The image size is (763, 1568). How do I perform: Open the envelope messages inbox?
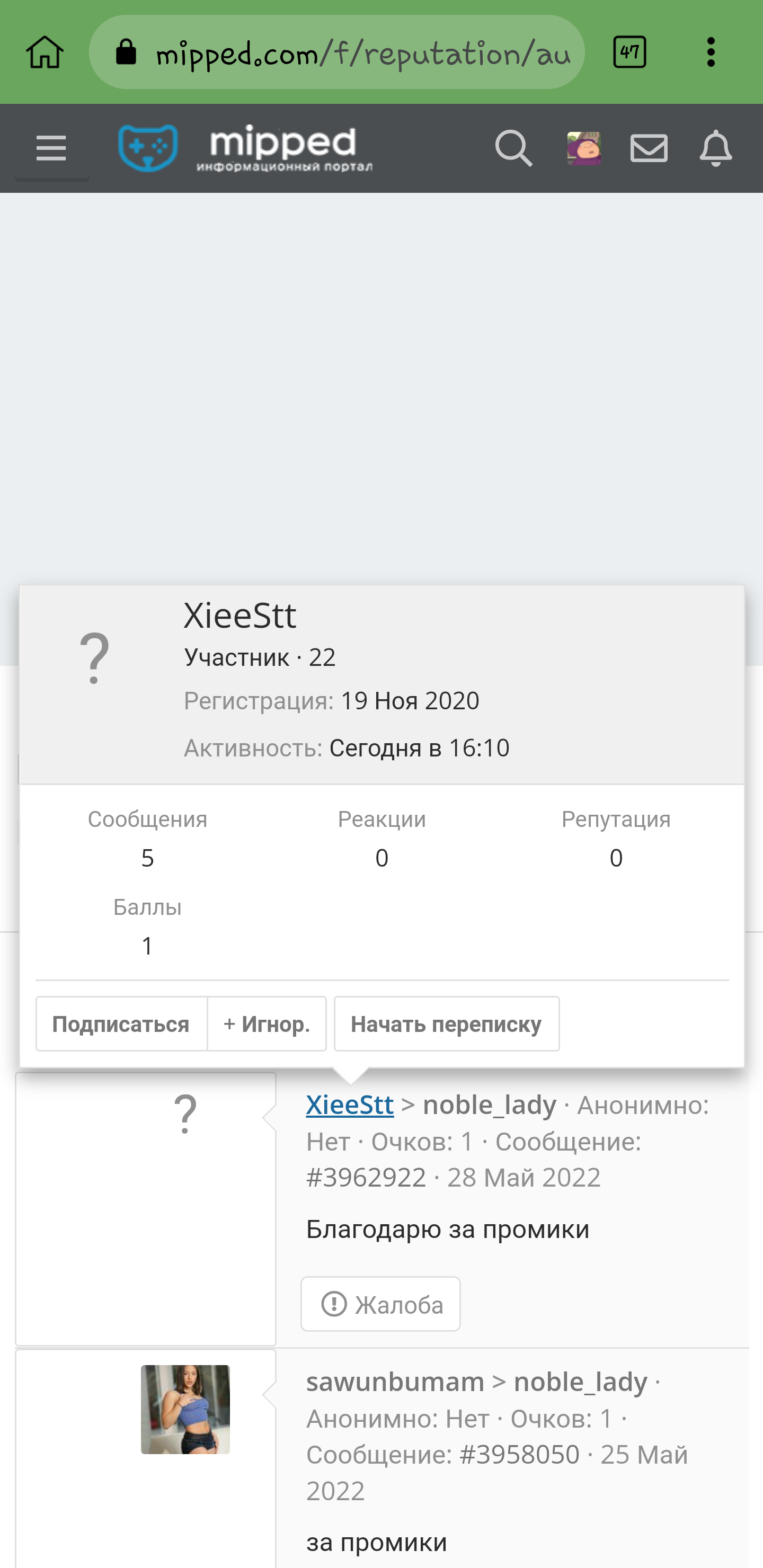649,148
